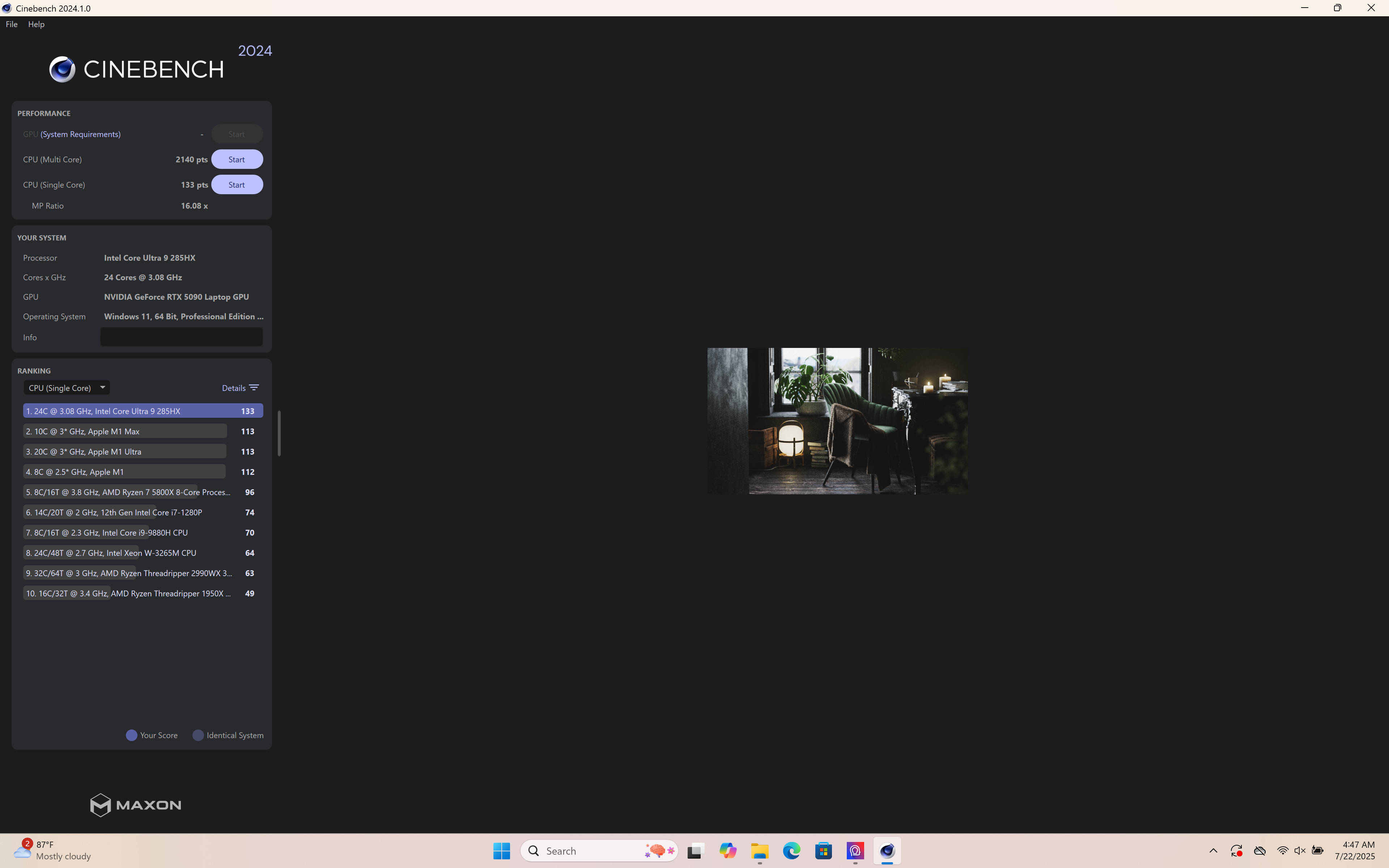Click the 16.08 x MP Ratio value
This screenshot has width=1389, height=868.
pyautogui.click(x=195, y=205)
